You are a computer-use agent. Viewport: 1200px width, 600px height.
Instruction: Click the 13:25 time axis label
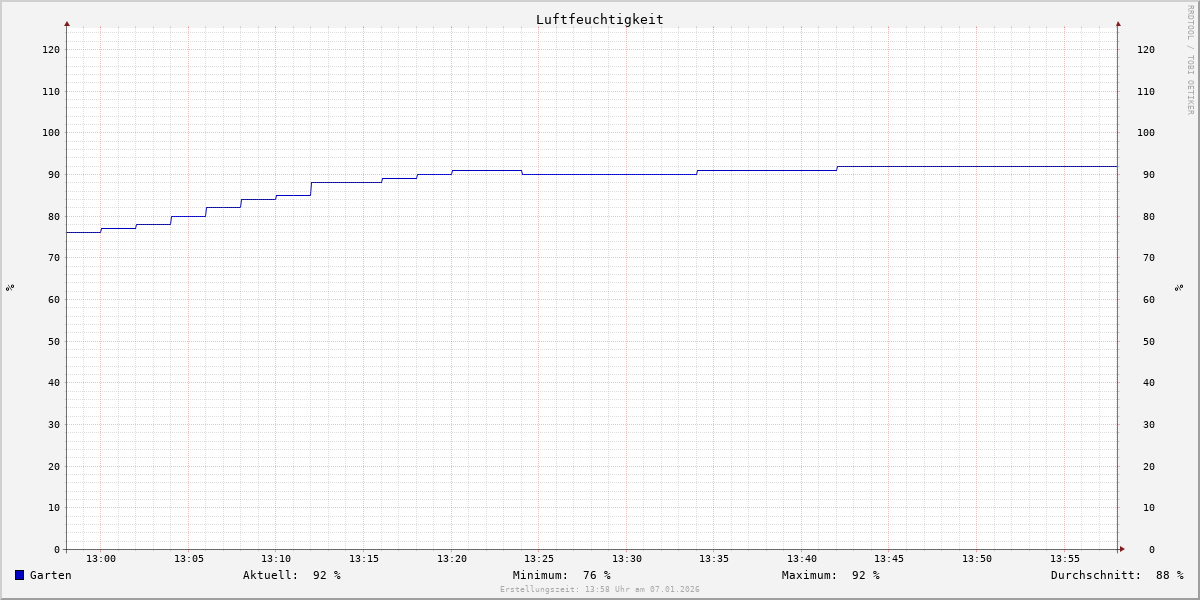point(539,559)
